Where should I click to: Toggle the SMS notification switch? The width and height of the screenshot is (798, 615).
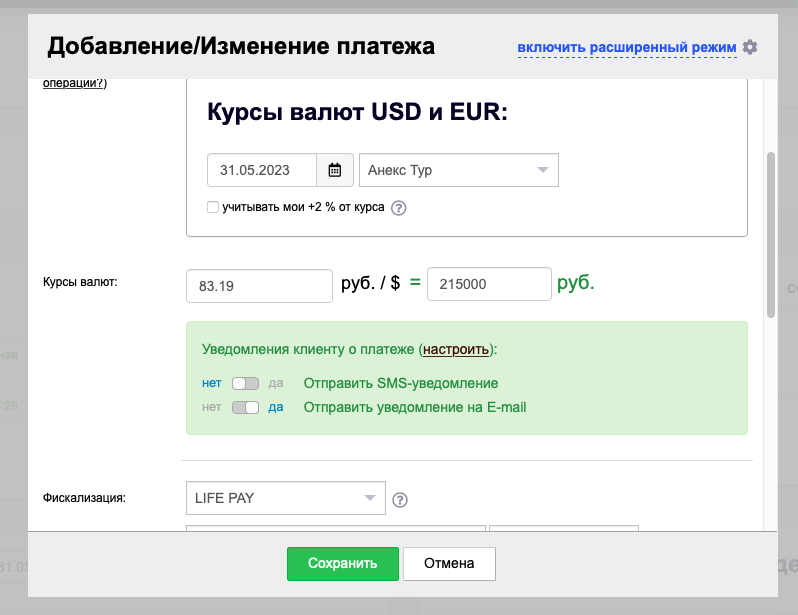245,383
